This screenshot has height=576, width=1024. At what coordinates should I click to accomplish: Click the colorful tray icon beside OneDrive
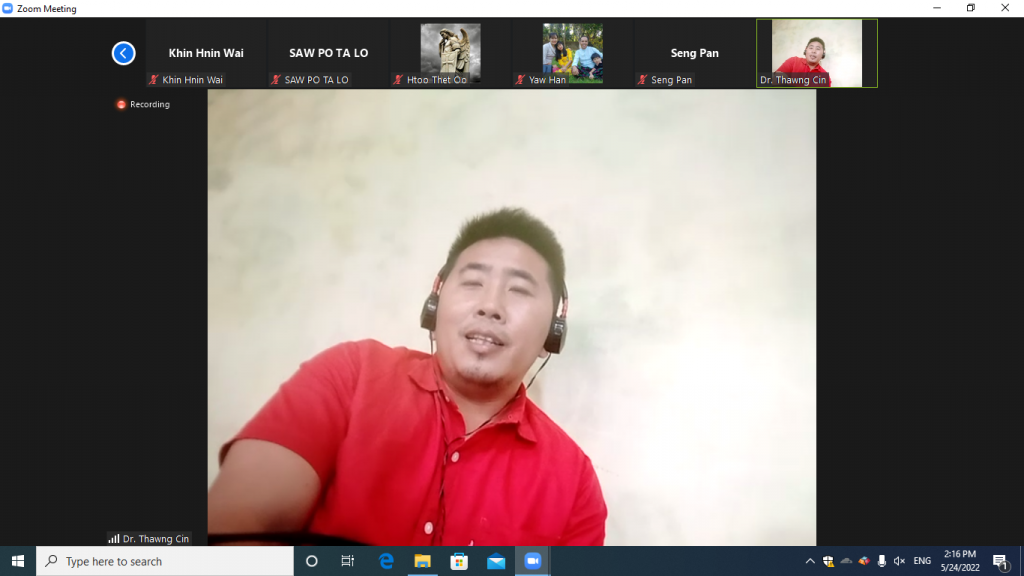click(x=864, y=561)
